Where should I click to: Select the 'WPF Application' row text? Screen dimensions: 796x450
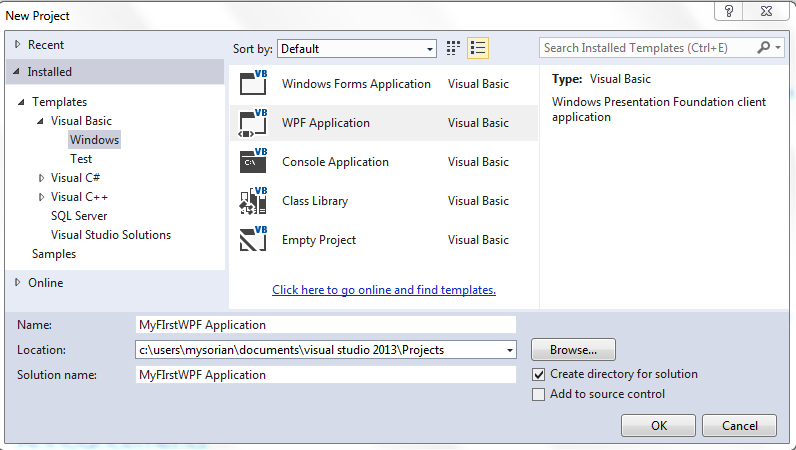[325, 123]
